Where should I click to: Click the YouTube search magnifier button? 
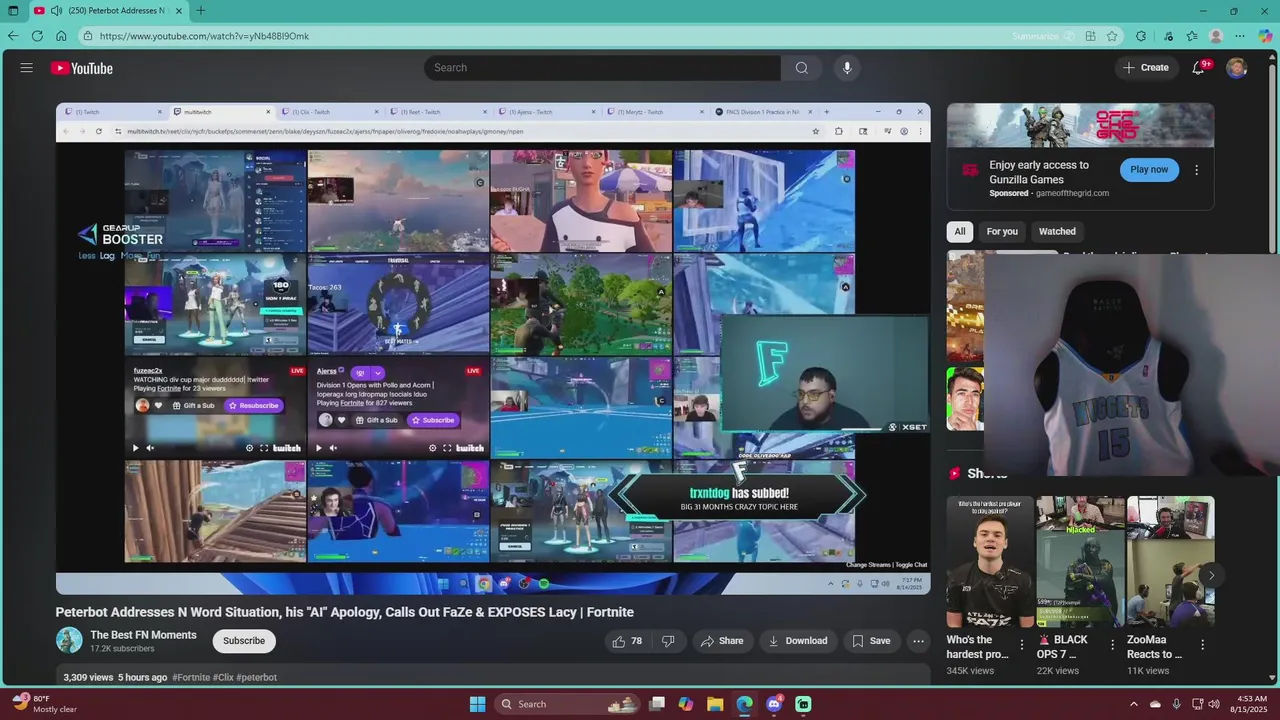(x=801, y=68)
